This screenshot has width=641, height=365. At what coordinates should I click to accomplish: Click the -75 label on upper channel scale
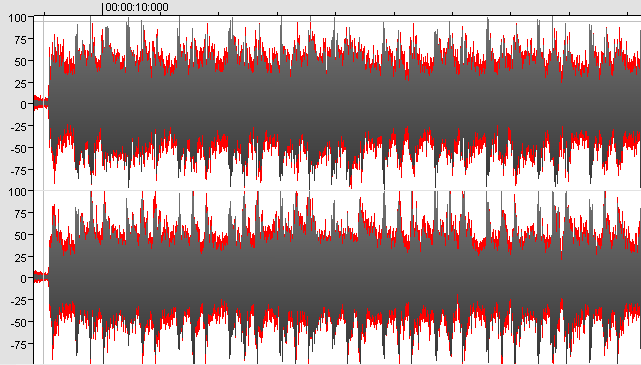point(18,171)
